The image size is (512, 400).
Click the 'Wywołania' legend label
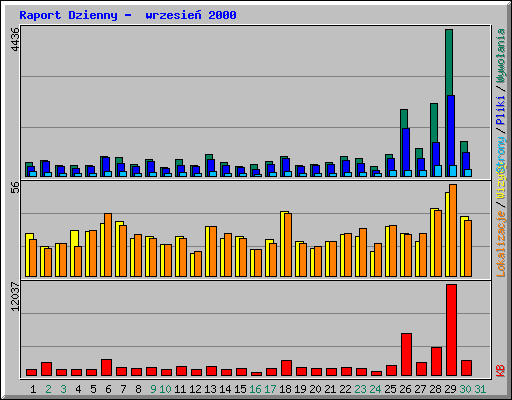(501, 55)
